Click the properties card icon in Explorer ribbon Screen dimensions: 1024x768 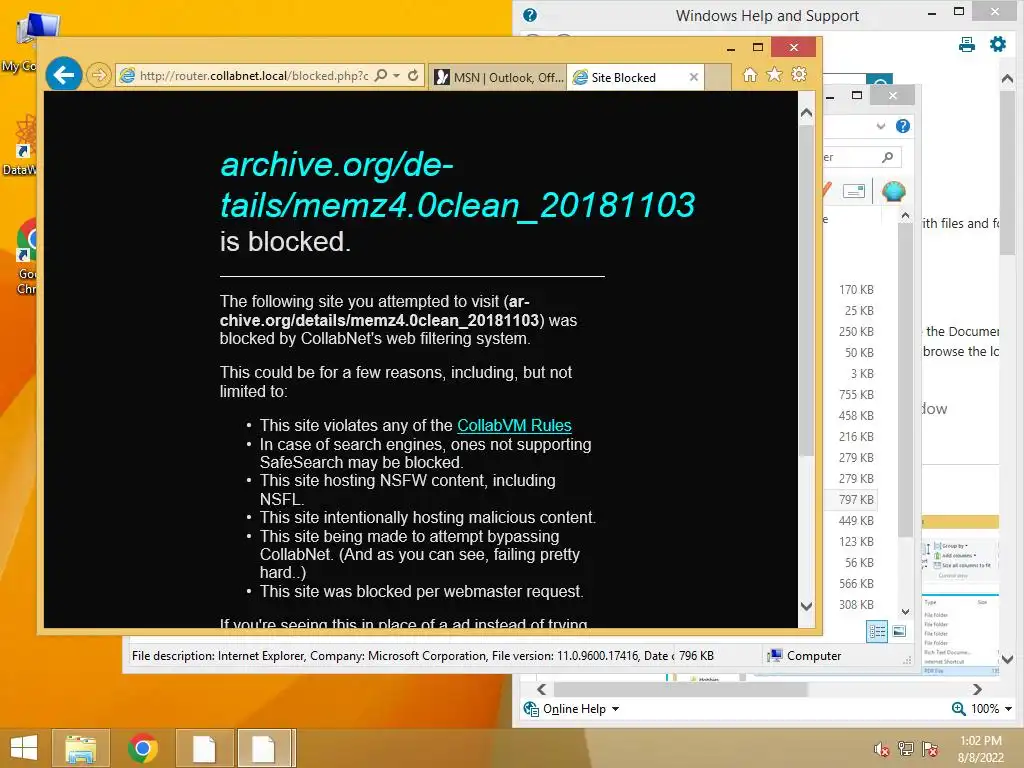coord(854,191)
